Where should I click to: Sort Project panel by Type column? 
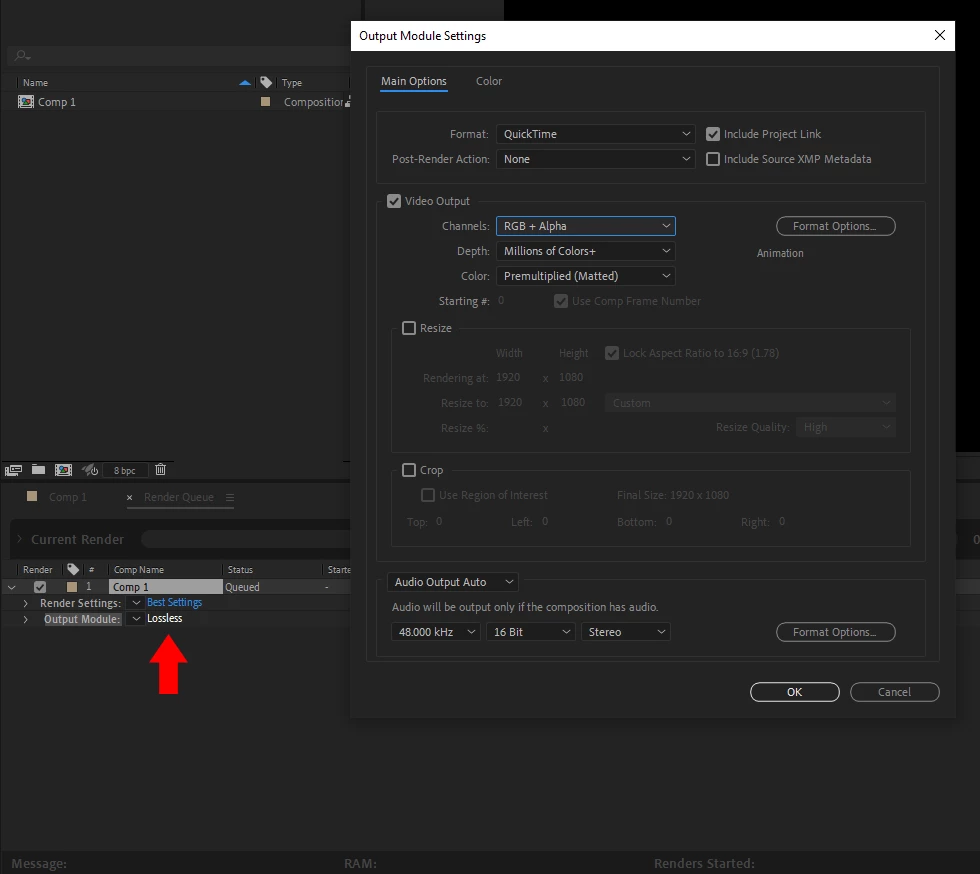pos(292,83)
